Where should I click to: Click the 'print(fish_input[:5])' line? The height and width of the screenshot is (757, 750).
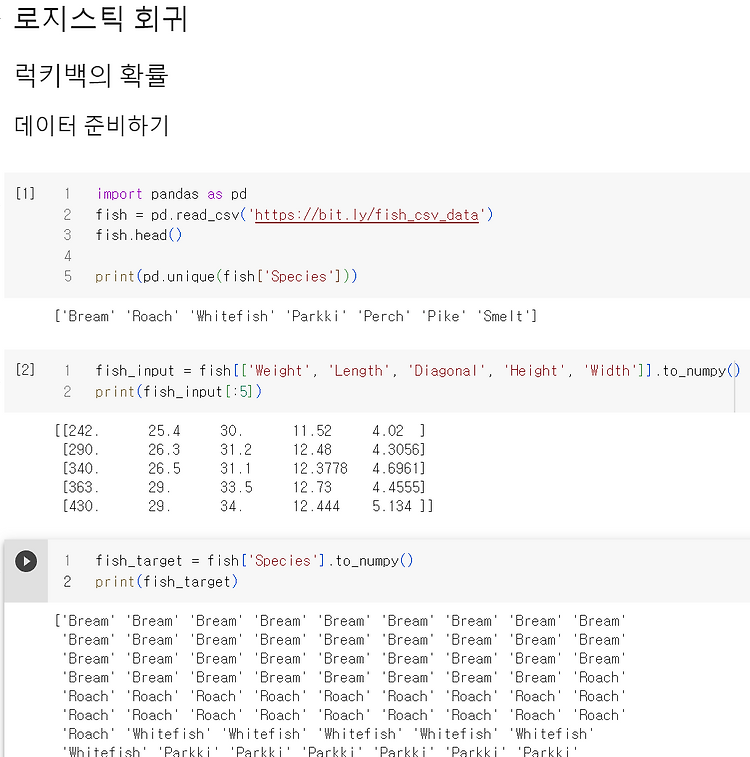(x=178, y=392)
